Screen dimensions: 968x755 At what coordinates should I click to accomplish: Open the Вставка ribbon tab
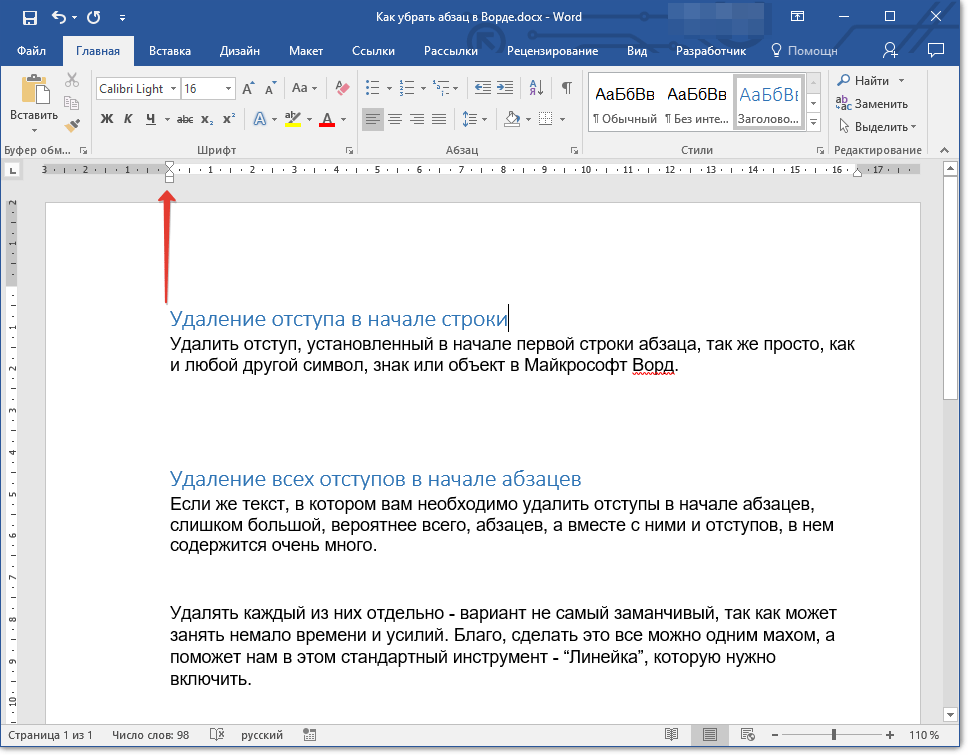[x=170, y=51]
